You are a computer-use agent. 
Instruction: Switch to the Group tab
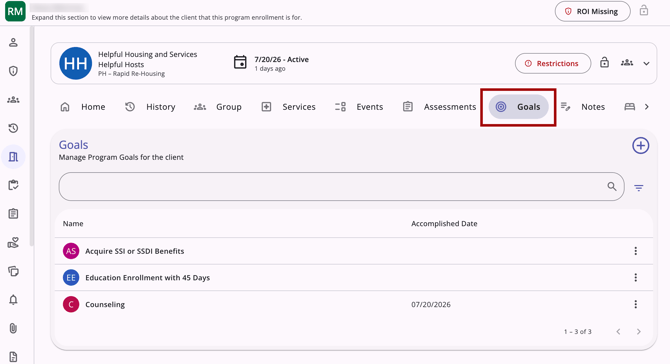tap(218, 107)
